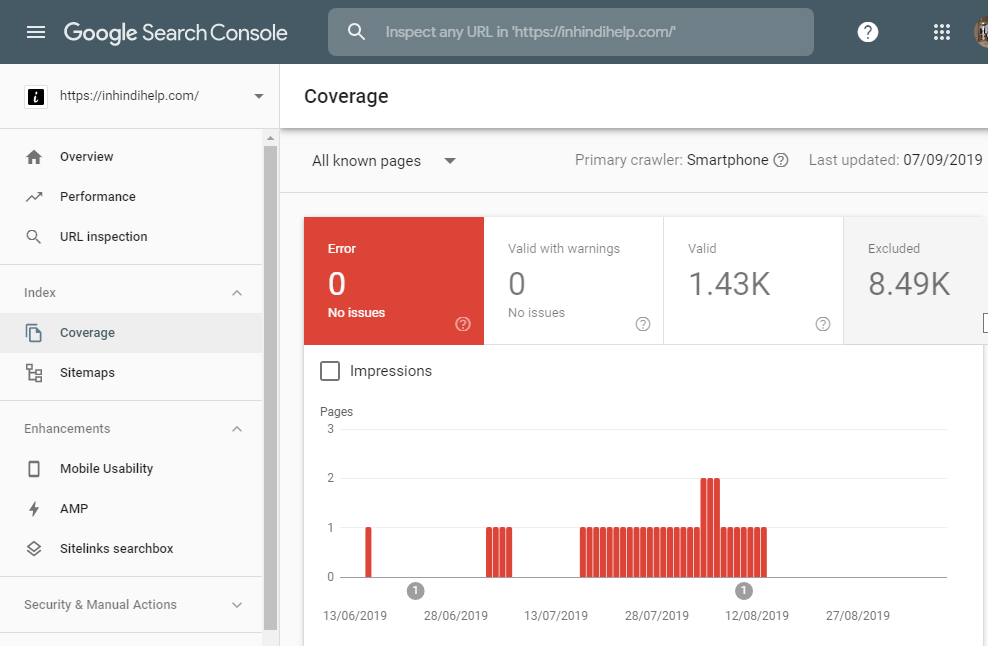988x646 pixels.
Task: Select the Valid 1.43K card
Action: (x=754, y=281)
